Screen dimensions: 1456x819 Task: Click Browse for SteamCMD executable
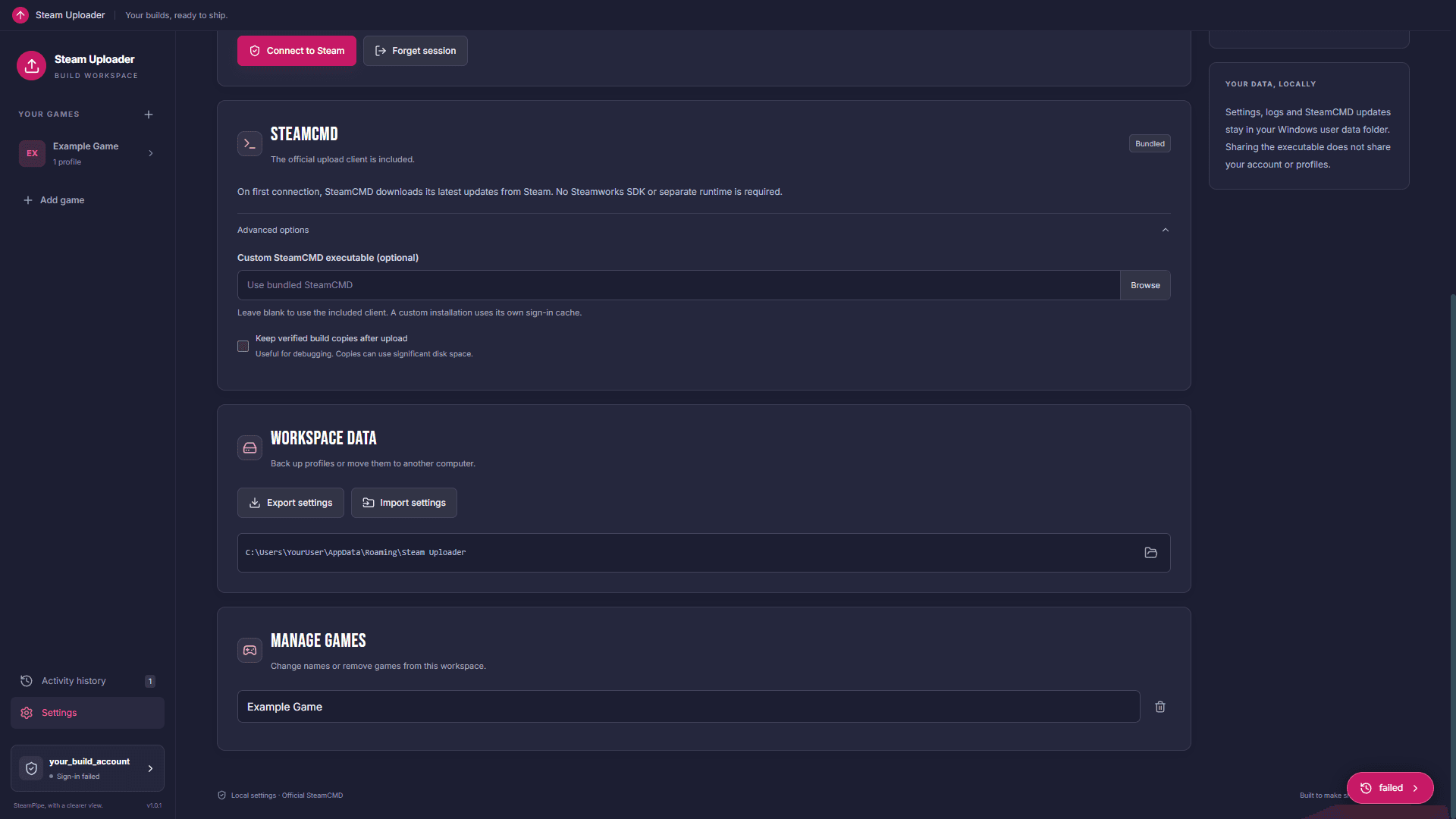click(x=1145, y=285)
